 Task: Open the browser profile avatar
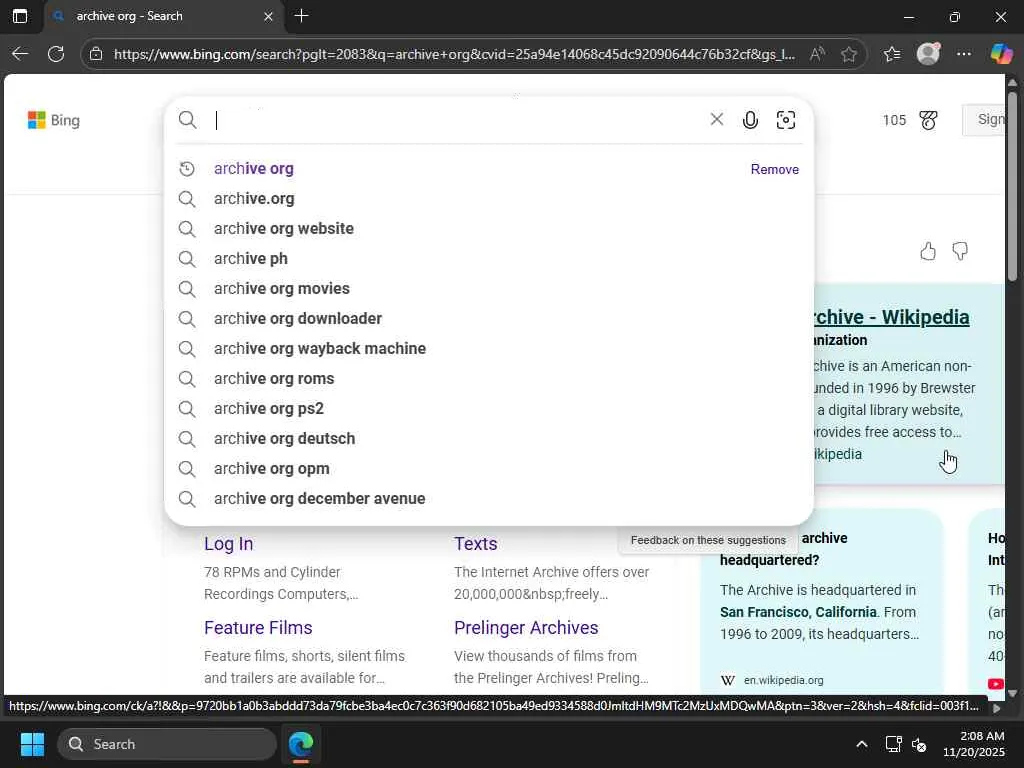tap(928, 54)
